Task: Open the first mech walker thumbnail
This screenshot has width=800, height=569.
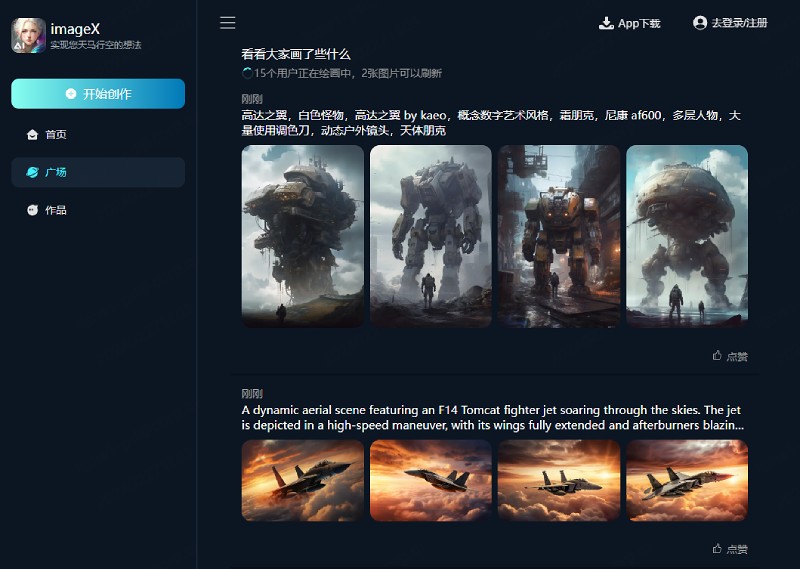Action: click(303, 236)
